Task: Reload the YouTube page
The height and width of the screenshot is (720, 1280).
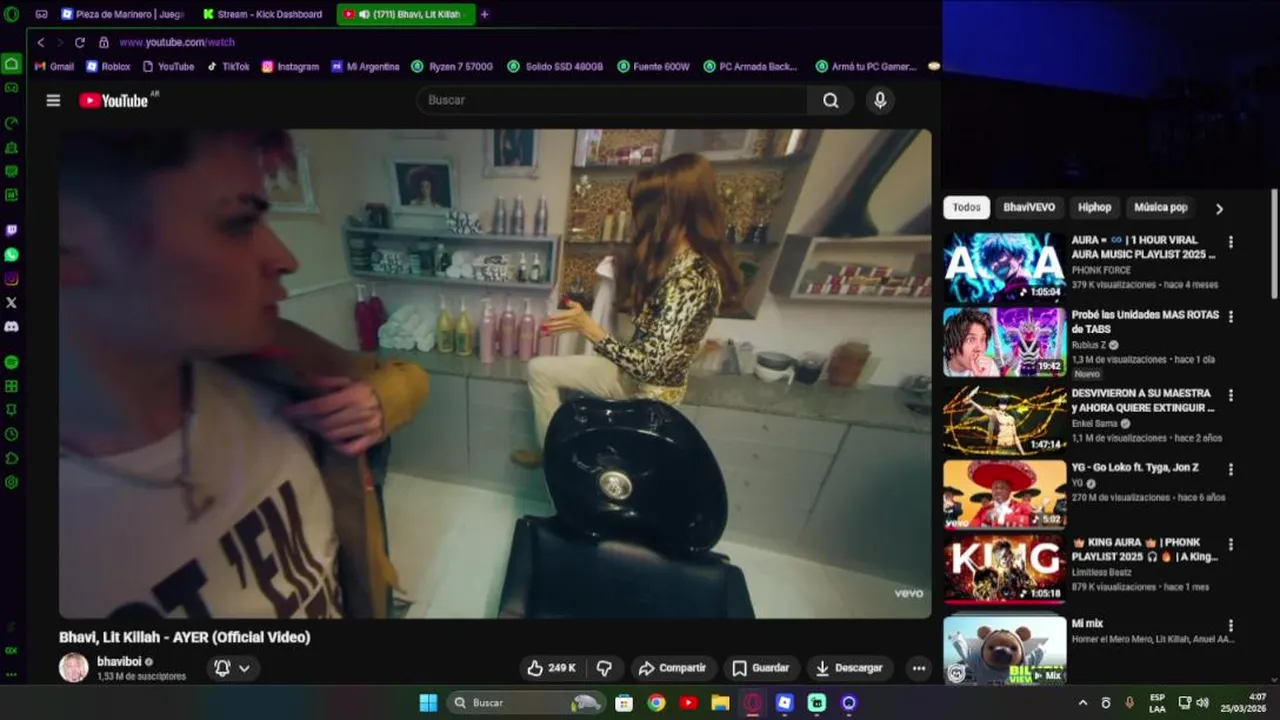Action: [80, 42]
